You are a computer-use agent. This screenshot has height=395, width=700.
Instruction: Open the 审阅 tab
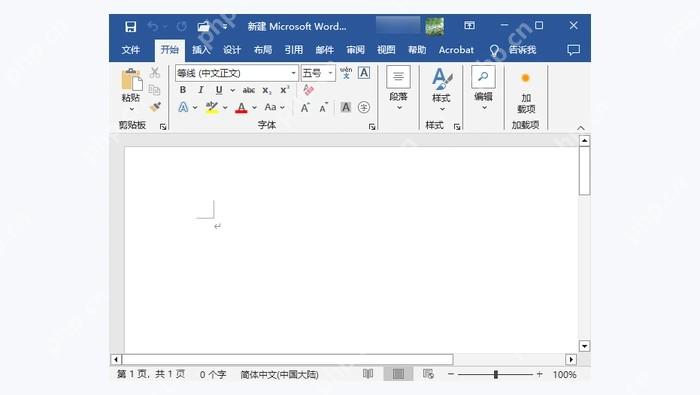point(355,50)
